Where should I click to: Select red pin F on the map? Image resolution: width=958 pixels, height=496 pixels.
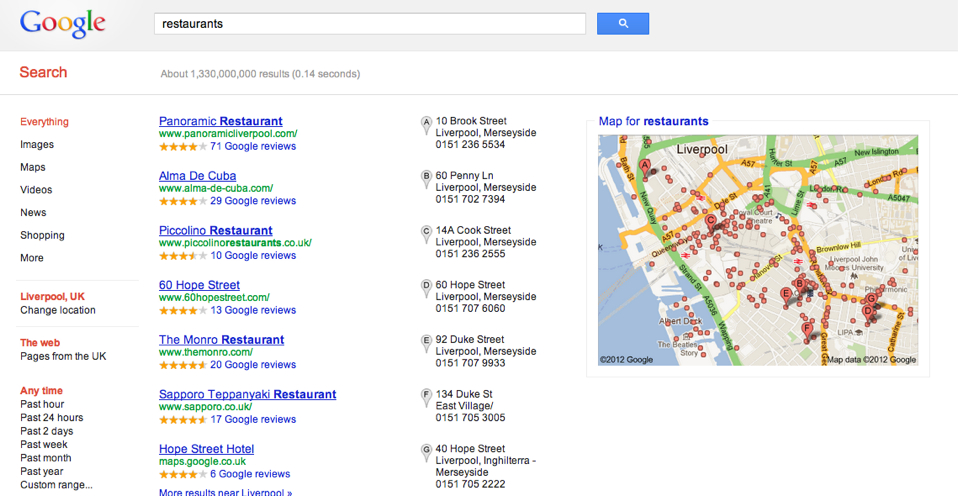(x=808, y=332)
